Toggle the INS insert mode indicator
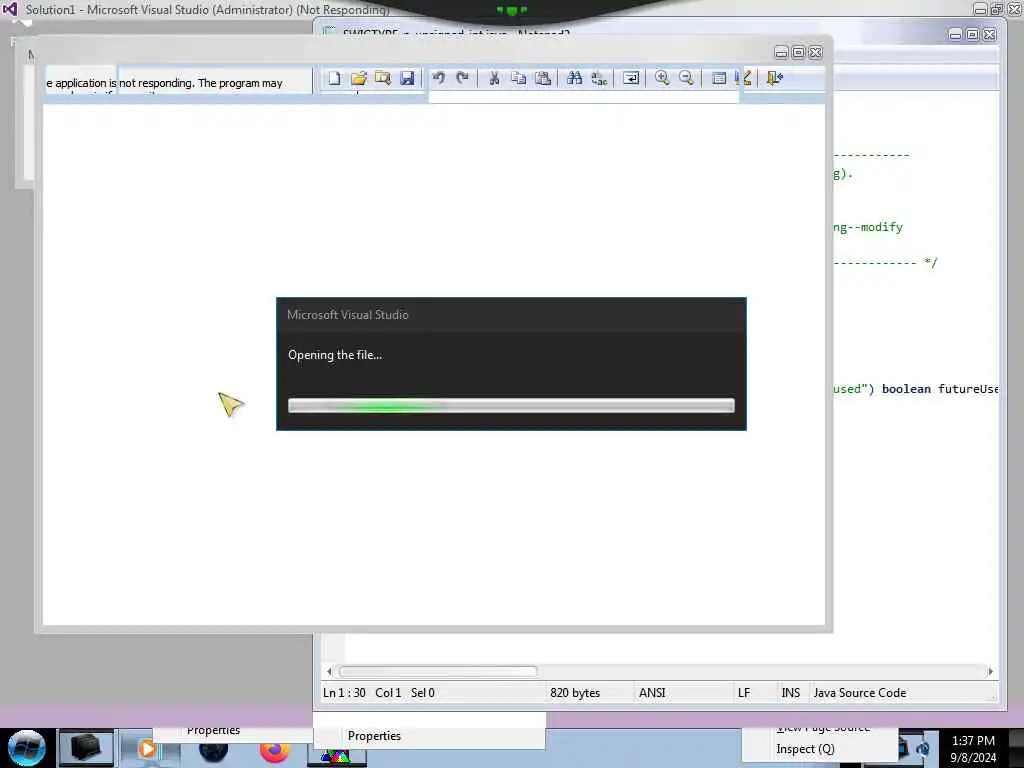The width and height of the screenshot is (1024, 768). (x=790, y=693)
